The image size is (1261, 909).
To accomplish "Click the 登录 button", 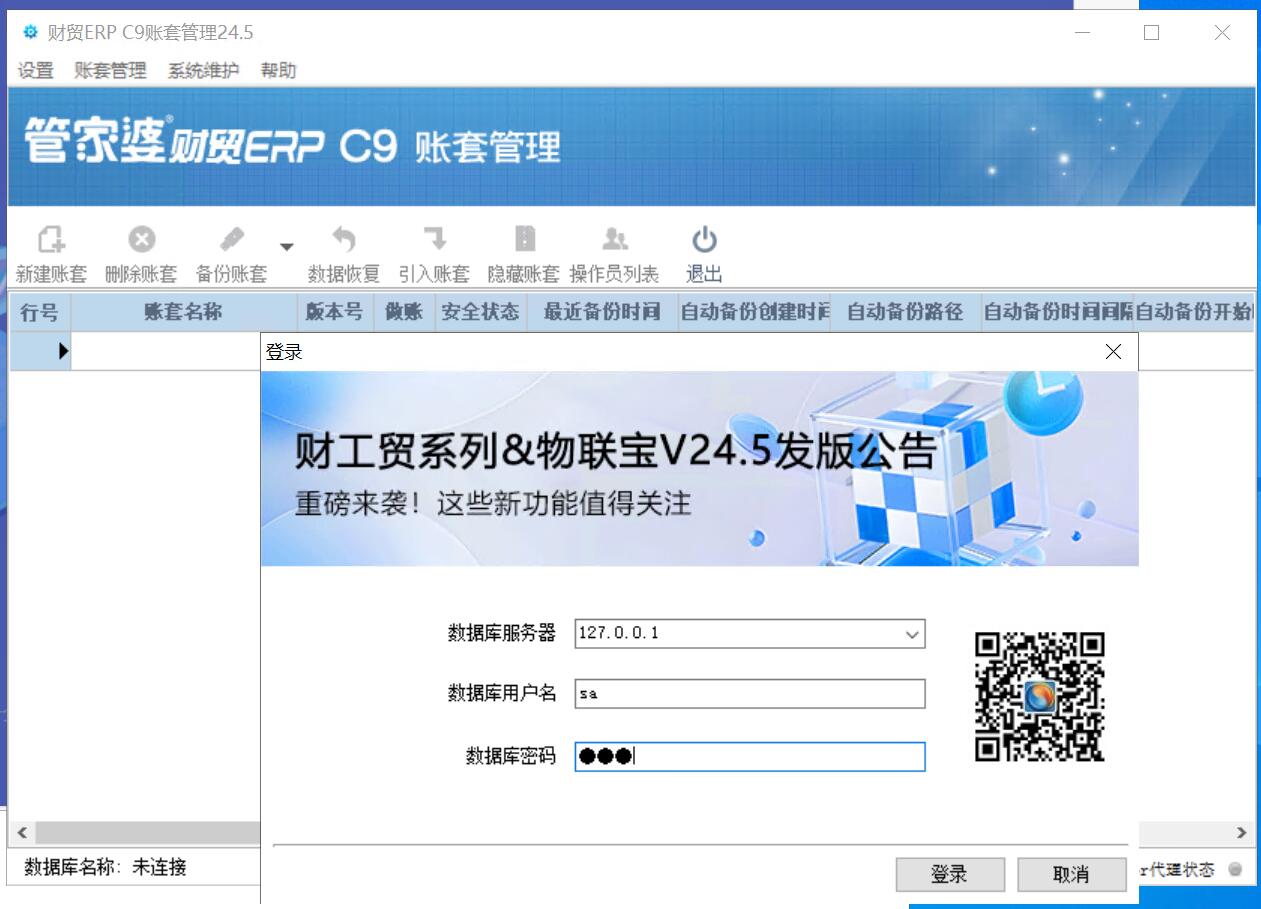I will click(x=950, y=874).
